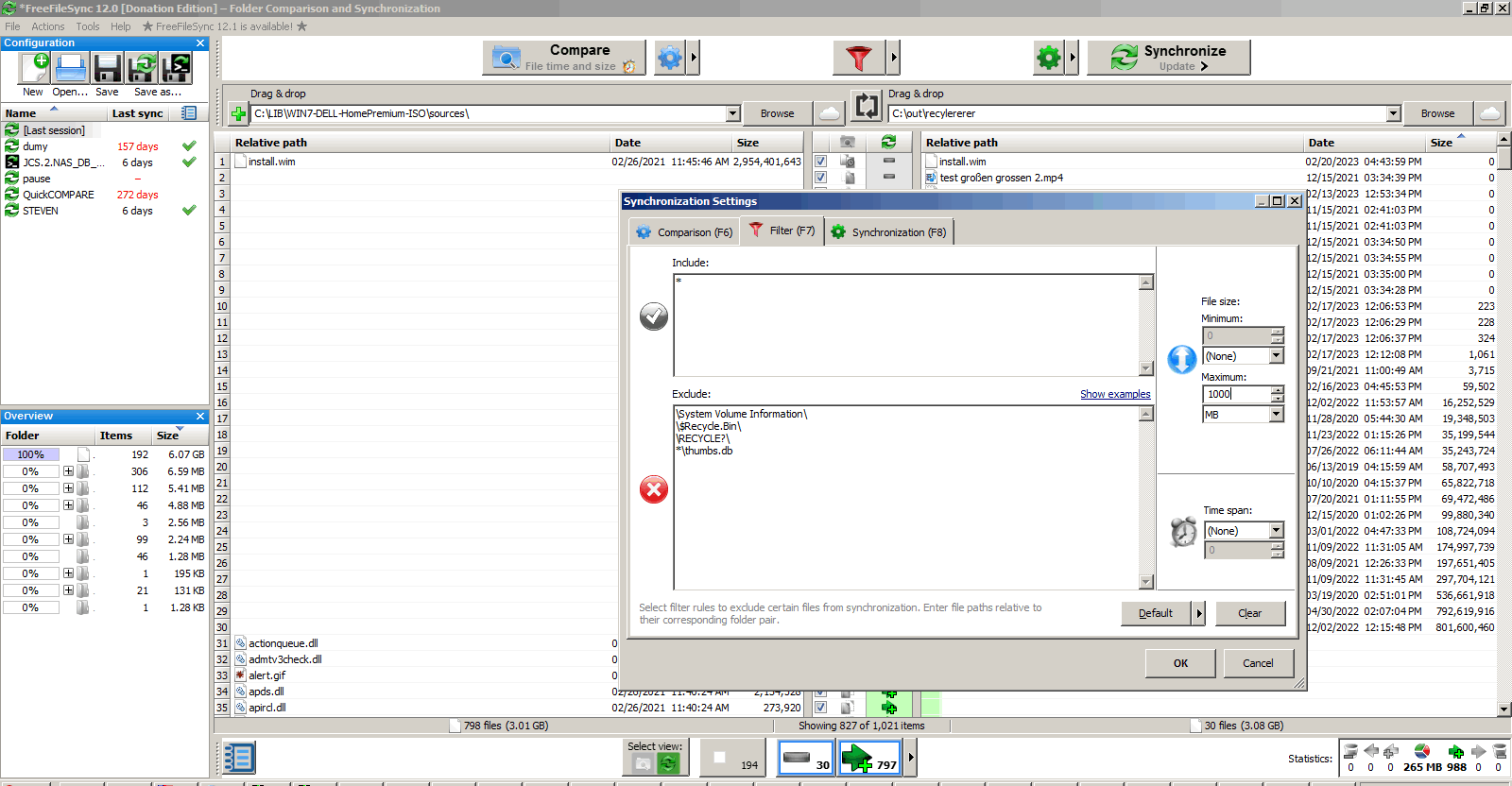Toggle left-only view showing 30

click(x=806, y=758)
